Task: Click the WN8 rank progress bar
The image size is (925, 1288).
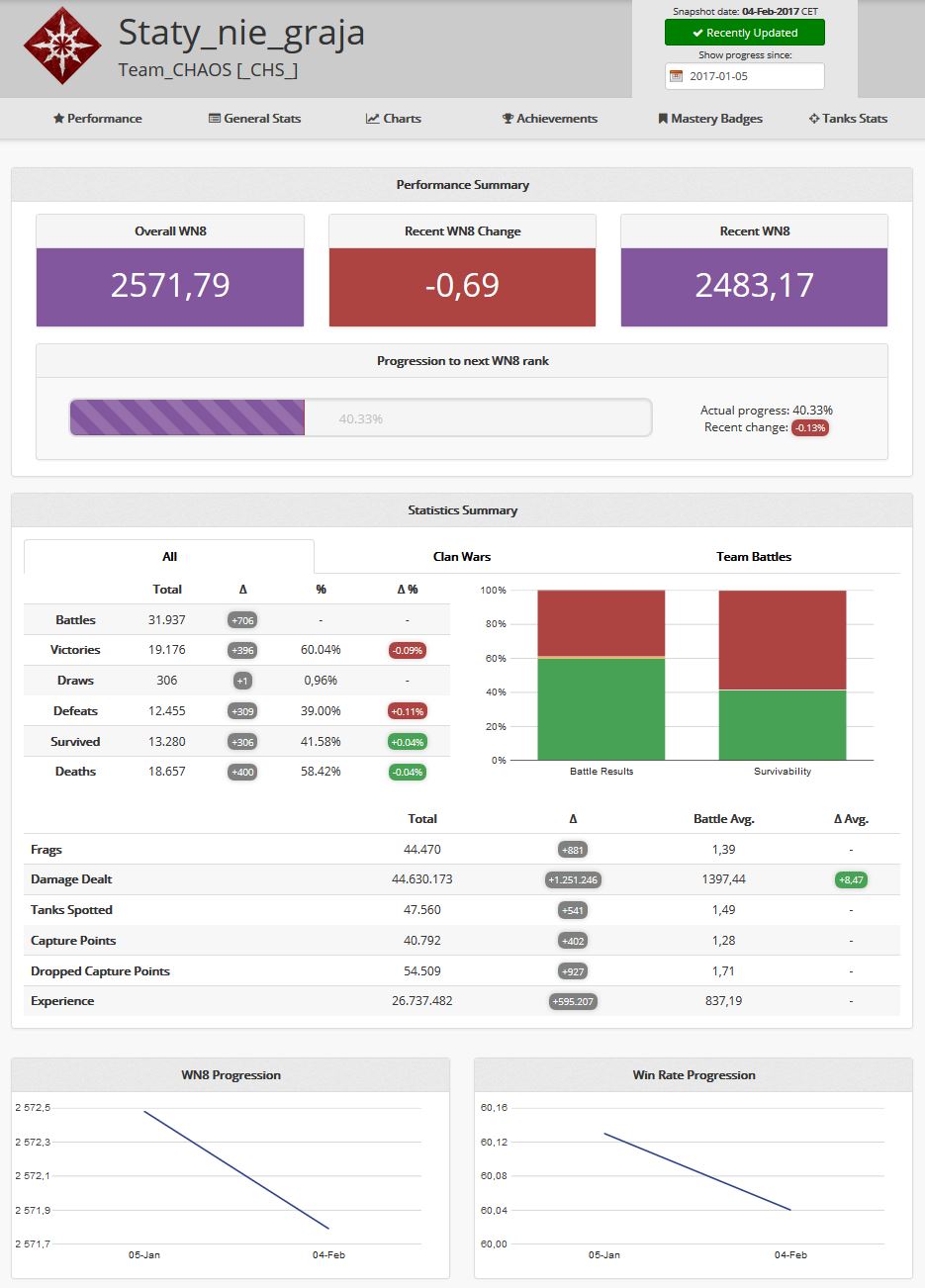Action: (x=360, y=418)
